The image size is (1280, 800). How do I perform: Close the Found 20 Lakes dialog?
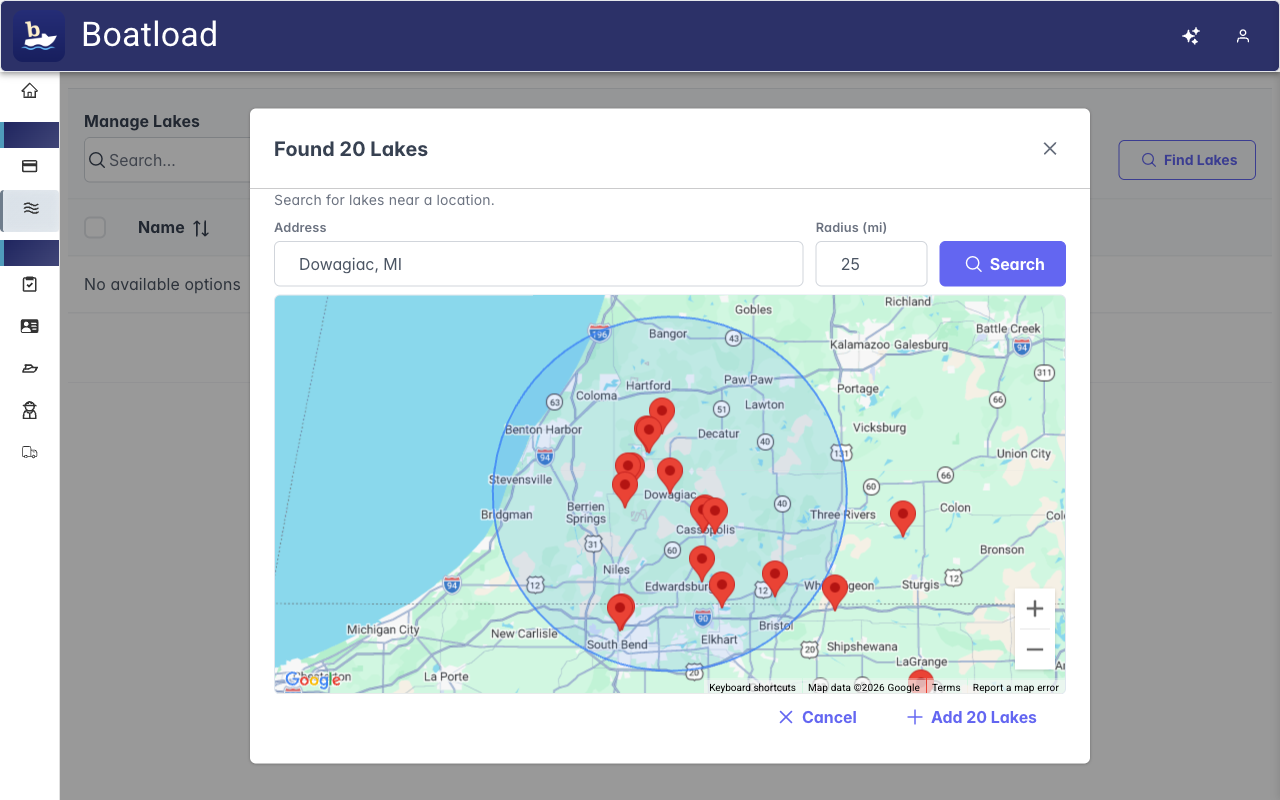(x=1050, y=149)
